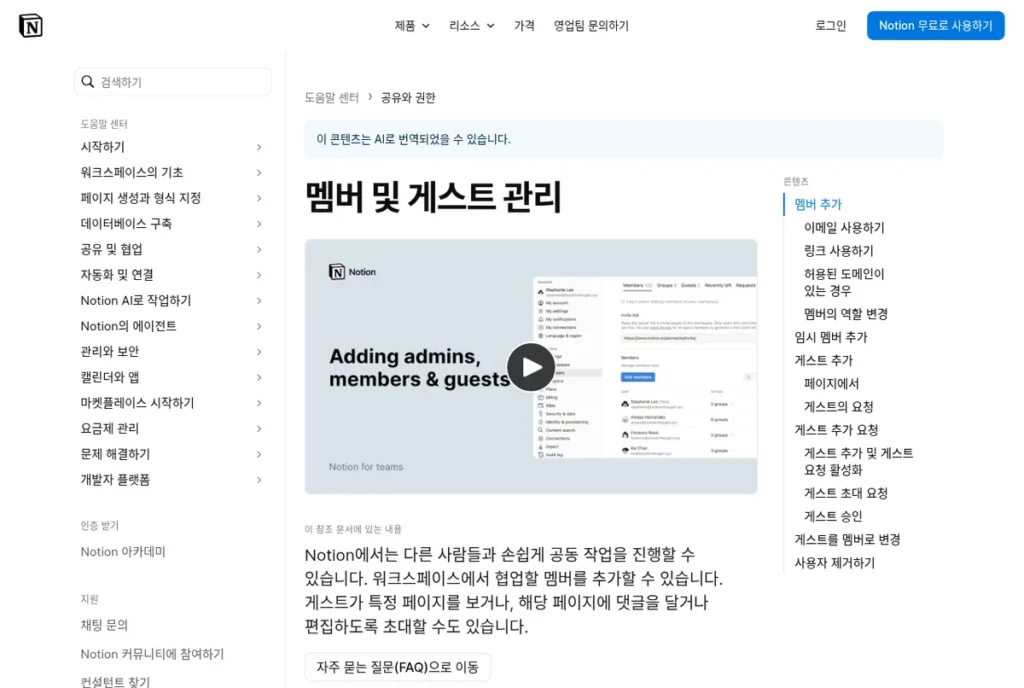
Task: Jump to 사용자 제거하기 section
Action: click(834, 563)
